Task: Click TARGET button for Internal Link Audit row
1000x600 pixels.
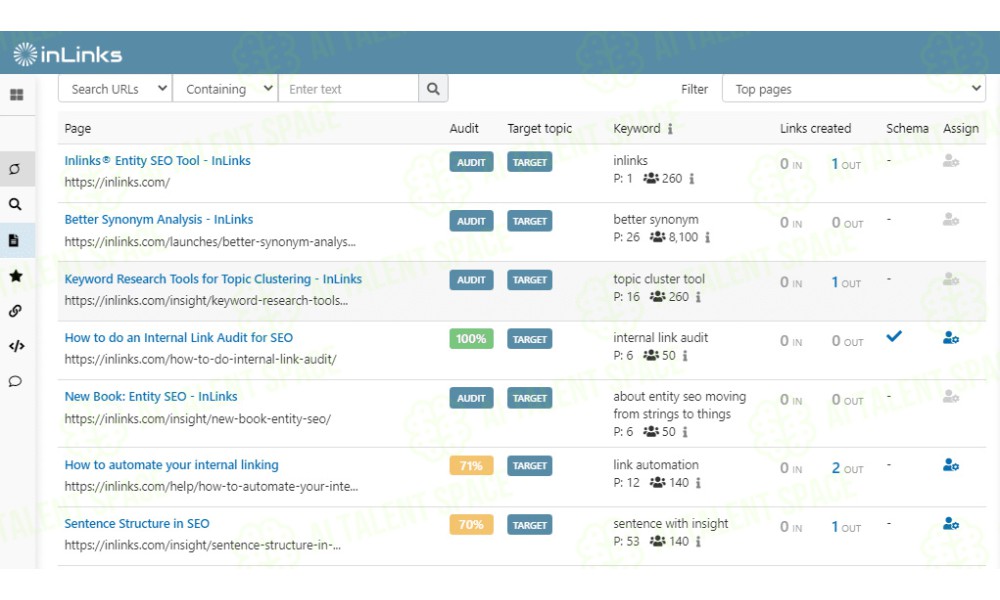Action: click(x=530, y=339)
